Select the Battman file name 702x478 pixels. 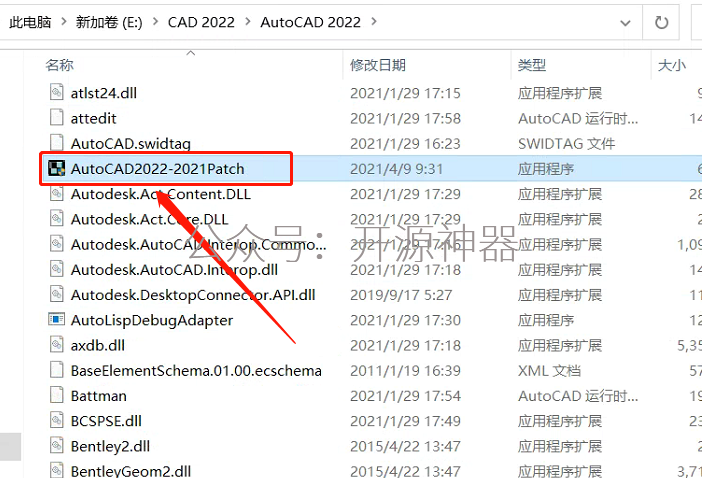pyautogui.click(x=98, y=396)
